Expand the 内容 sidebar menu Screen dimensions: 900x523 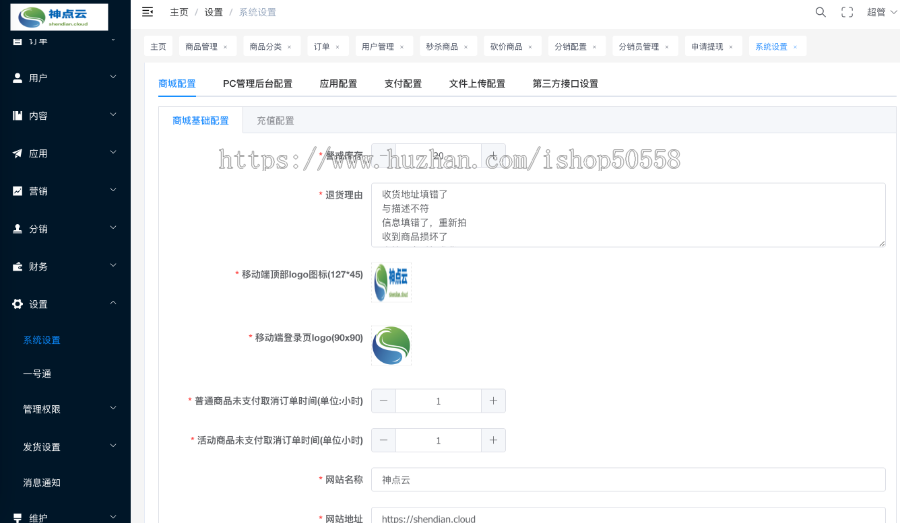tap(113, 114)
